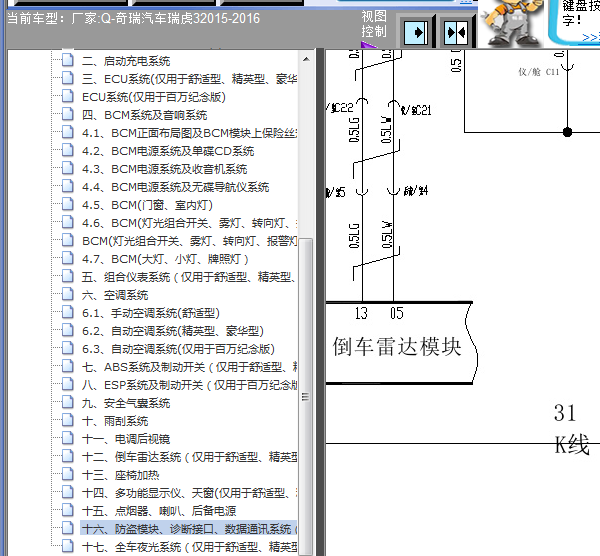Click the tree panel vertical scrollbar thumb
Viewport: 600px width, 556px height.
point(305,396)
